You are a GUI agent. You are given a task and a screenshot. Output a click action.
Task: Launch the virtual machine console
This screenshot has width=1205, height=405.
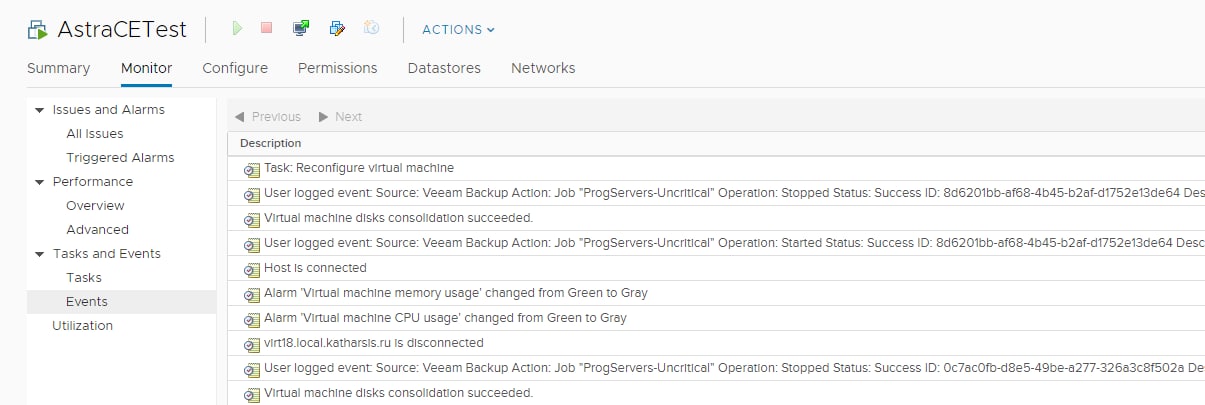301,29
